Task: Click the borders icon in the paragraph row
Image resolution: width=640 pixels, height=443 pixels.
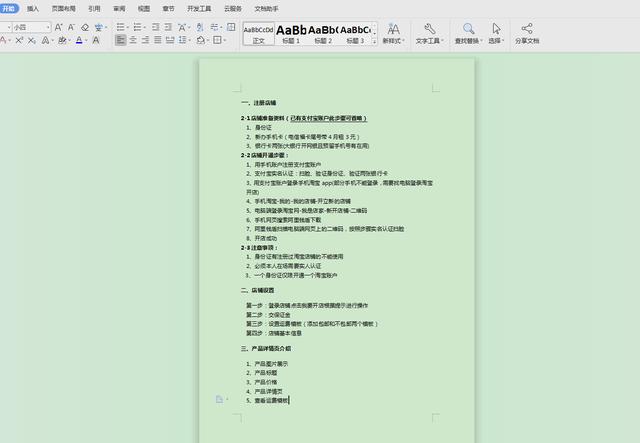Action: click(217, 40)
